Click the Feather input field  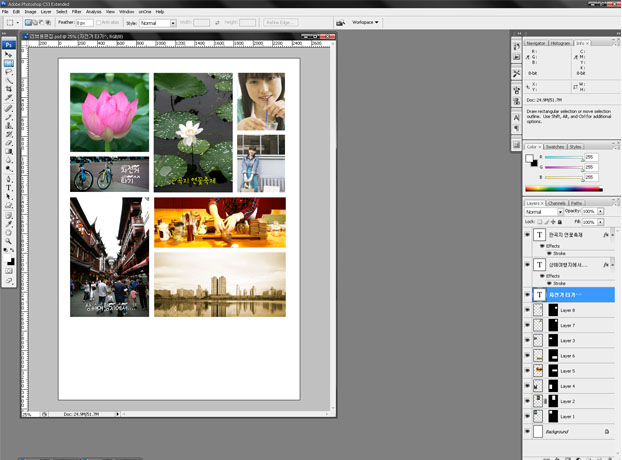[x=85, y=21]
